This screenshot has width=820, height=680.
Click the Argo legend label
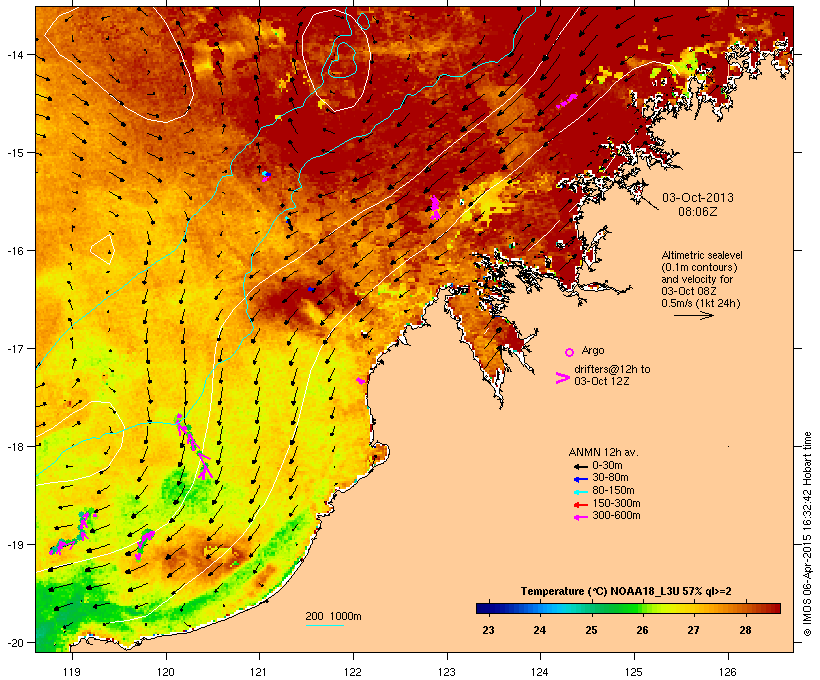(x=593, y=350)
